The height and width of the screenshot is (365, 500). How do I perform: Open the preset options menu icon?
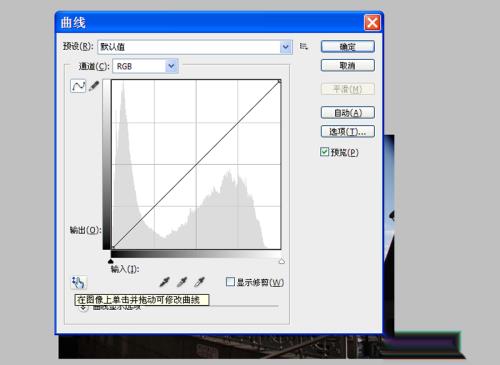(x=303, y=46)
